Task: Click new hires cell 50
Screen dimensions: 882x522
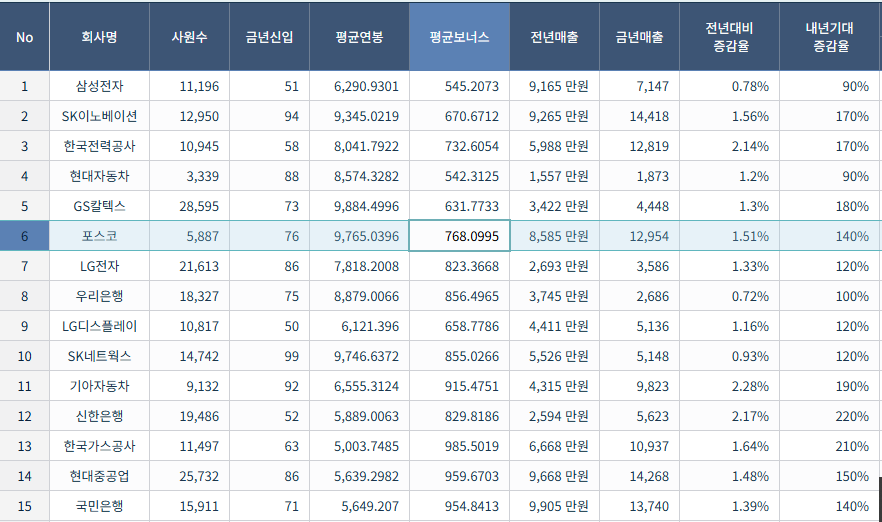Action: [269, 326]
